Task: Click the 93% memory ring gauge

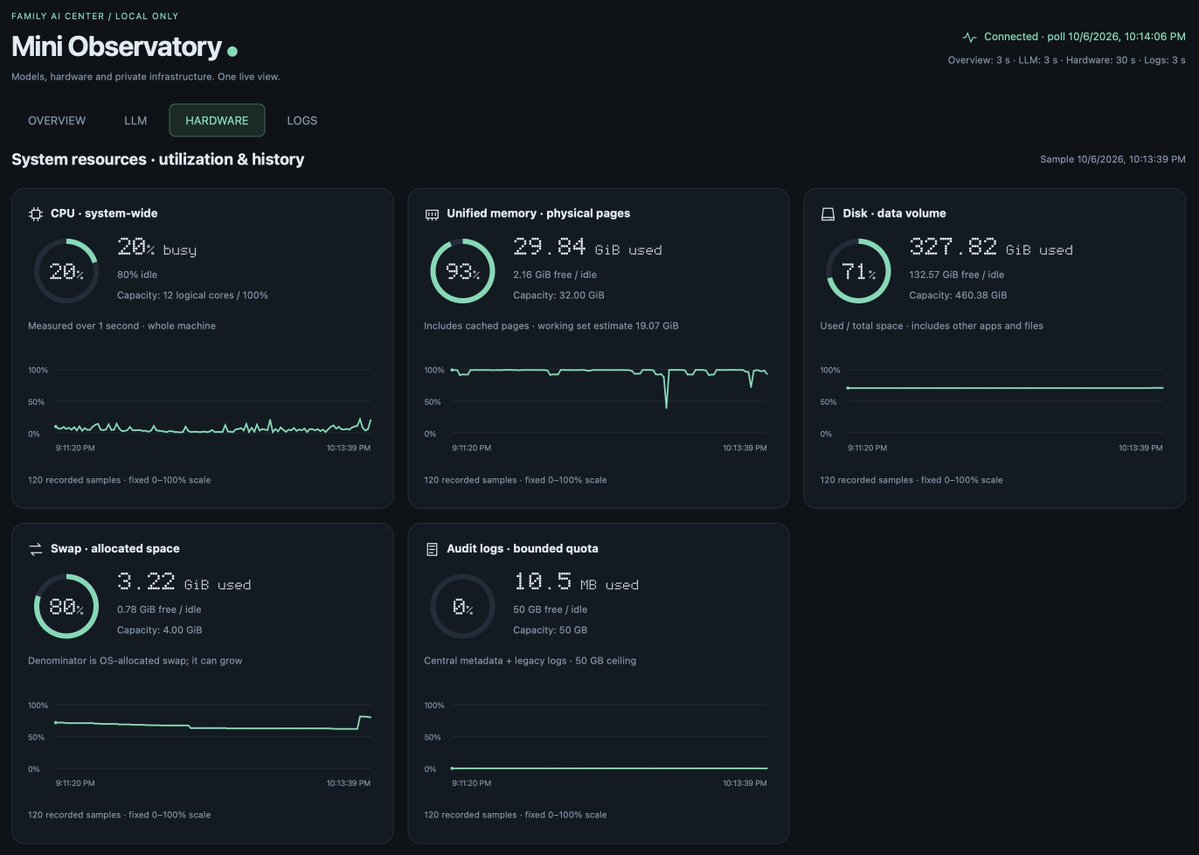Action: 463,271
